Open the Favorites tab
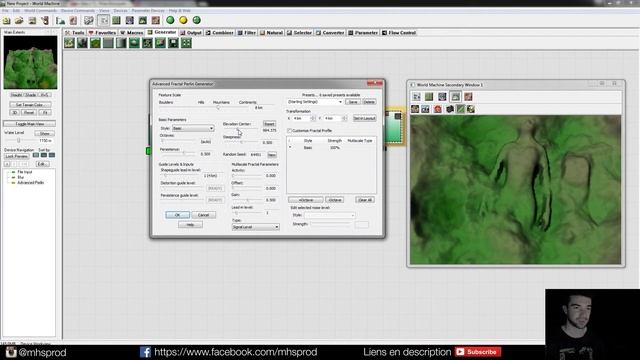 [x=102, y=33]
